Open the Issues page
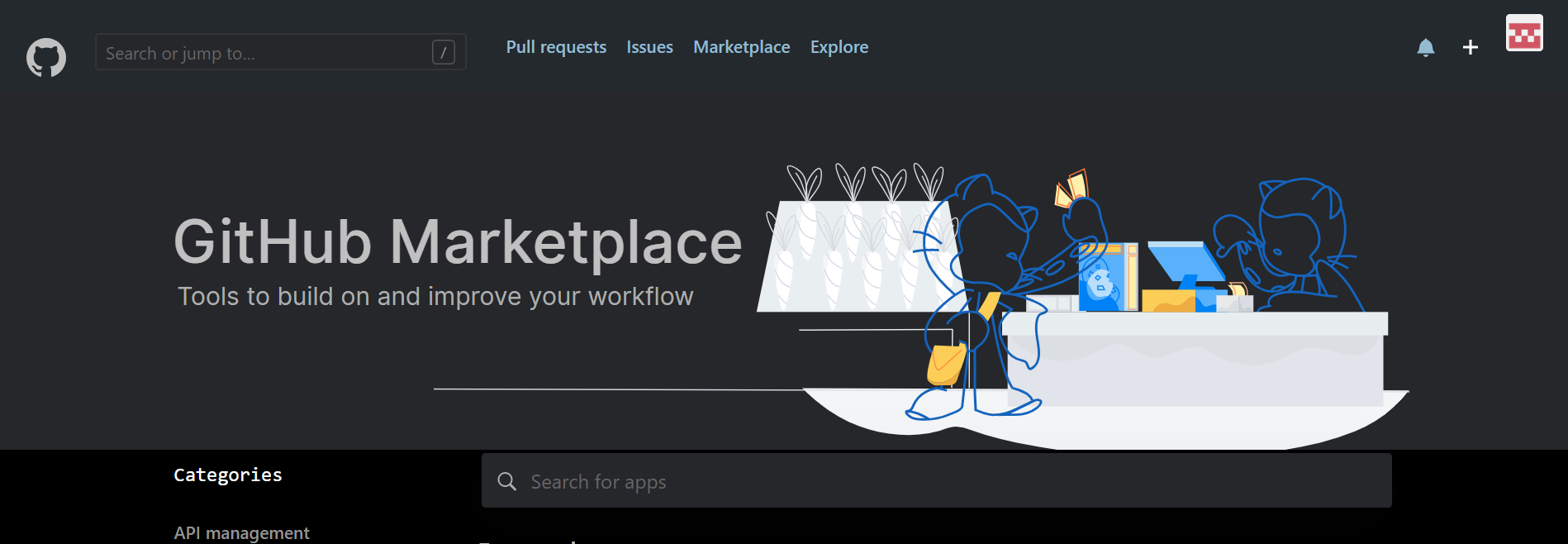1568x544 pixels. pyautogui.click(x=649, y=47)
